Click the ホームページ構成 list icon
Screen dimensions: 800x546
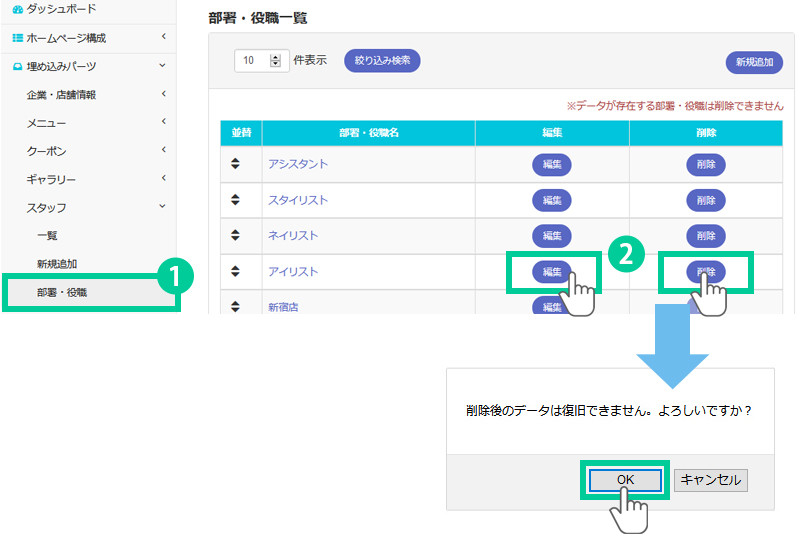17,38
